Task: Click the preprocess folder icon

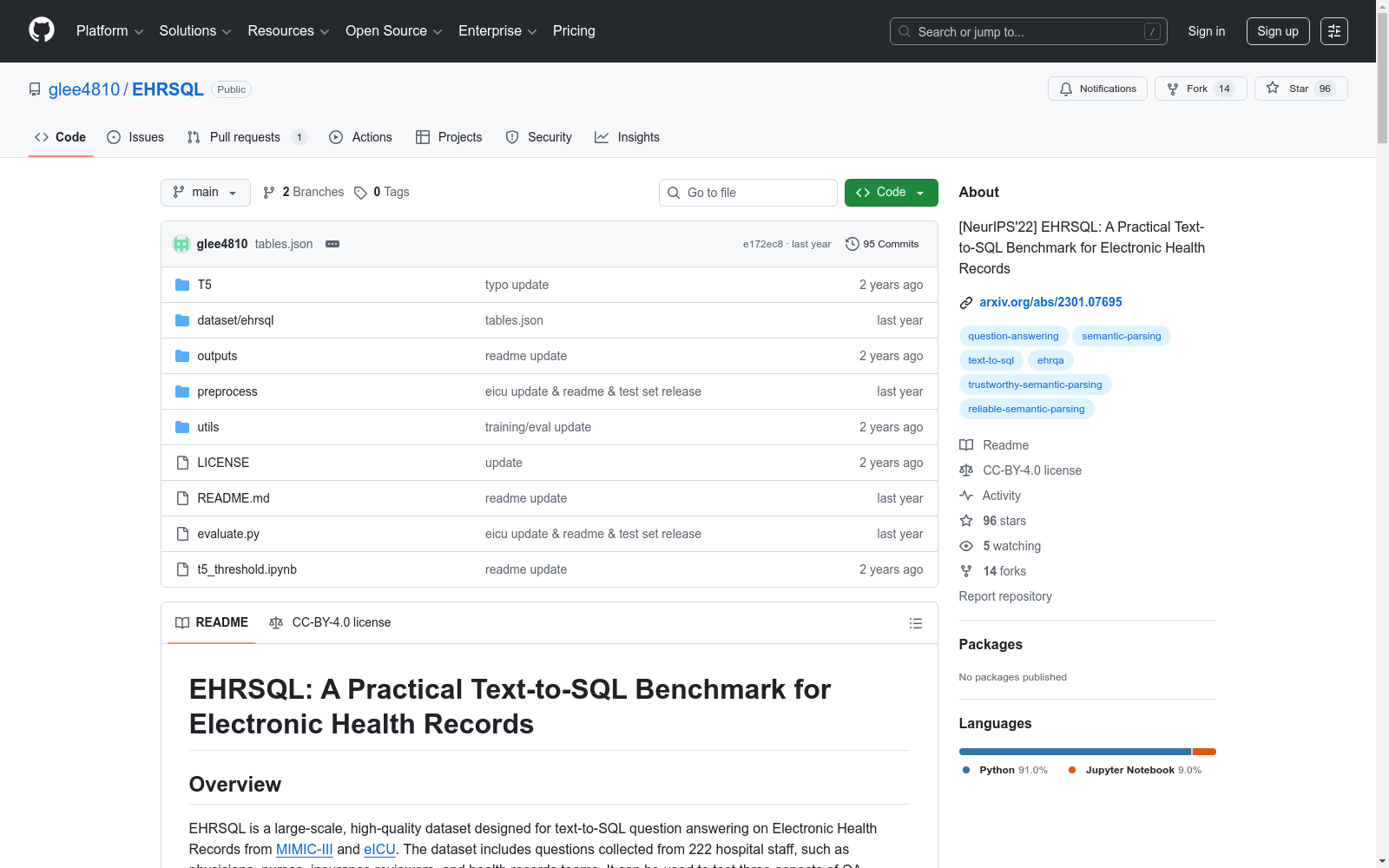Action: (182, 391)
